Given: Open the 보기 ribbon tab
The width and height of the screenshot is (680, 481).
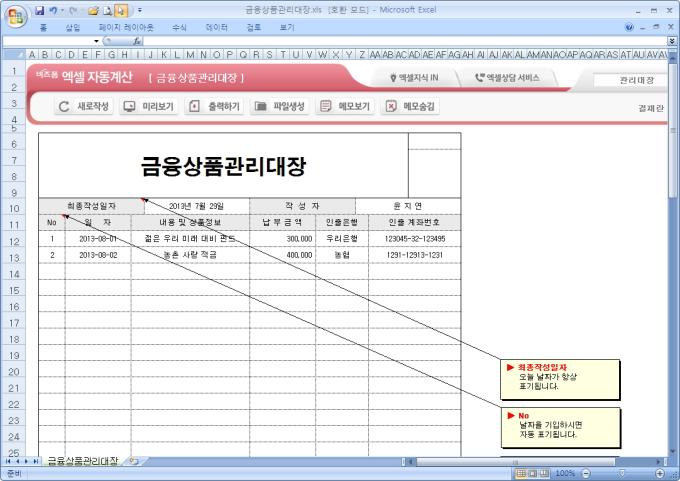Looking at the screenshot, I should coord(287,27).
